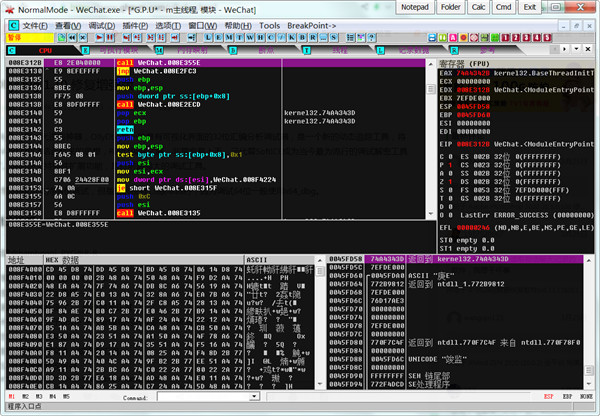Run the program with red play icon

pos(99,38)
